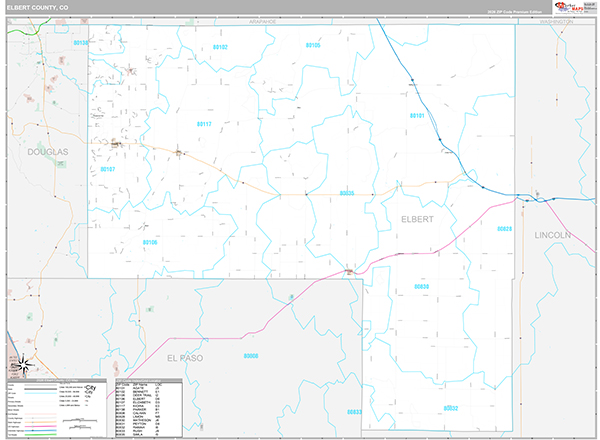Select ZIP code label 80102
Screen dimensions: 600x440
pyautogui.click(x=220, y=47)
